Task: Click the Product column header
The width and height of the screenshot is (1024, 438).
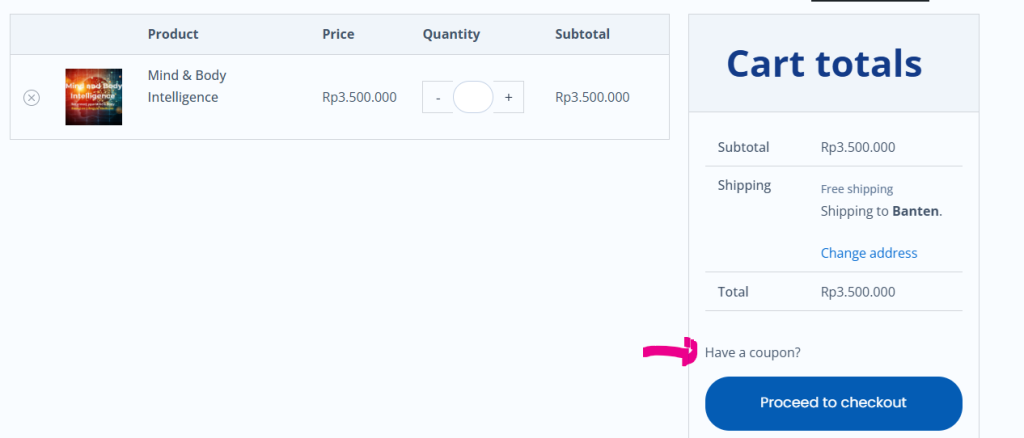Action: (173, 34)
